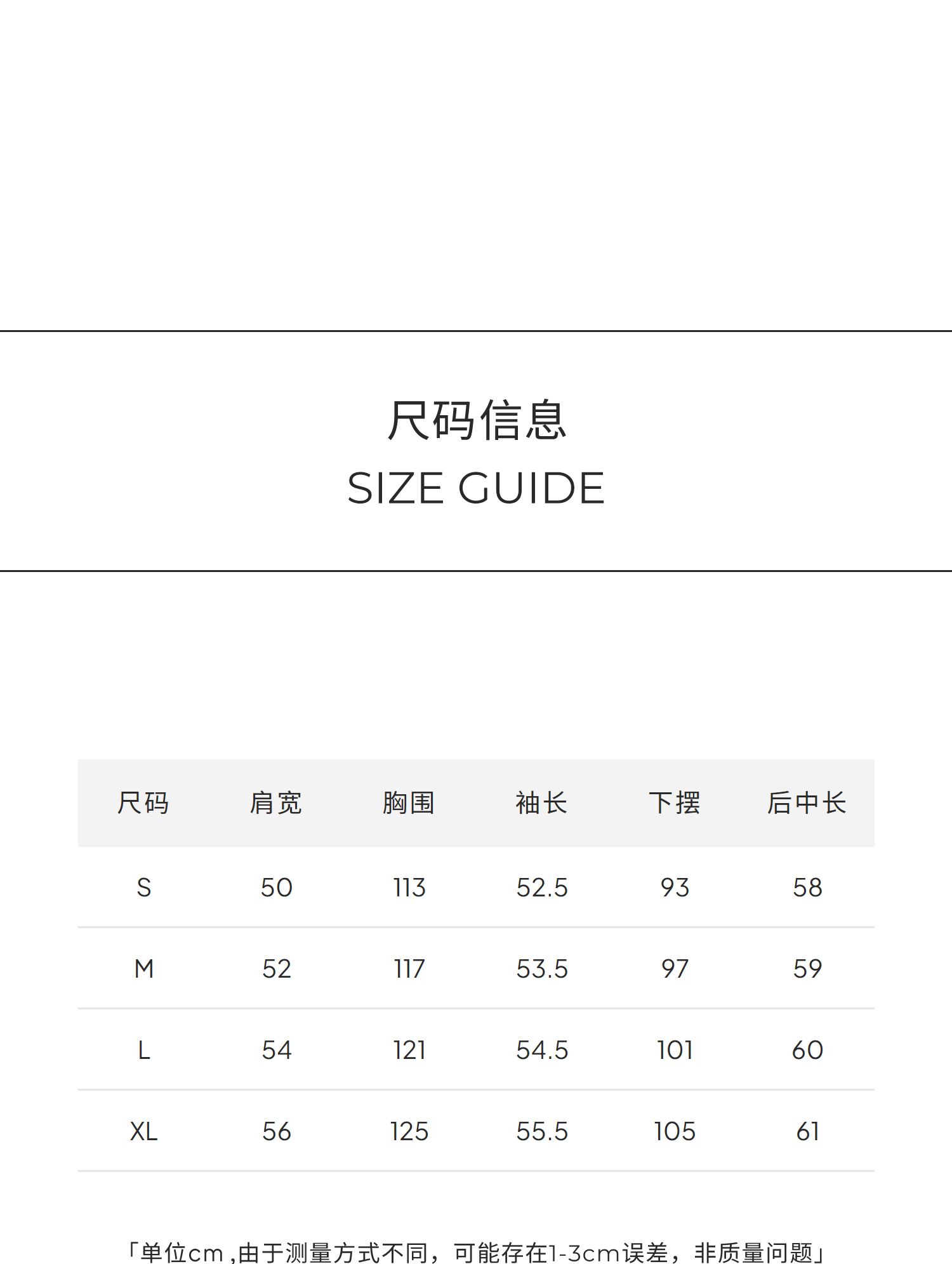The image size is (952, 1264).
Task: Click the L size row label
Action: coord(144,1050)
